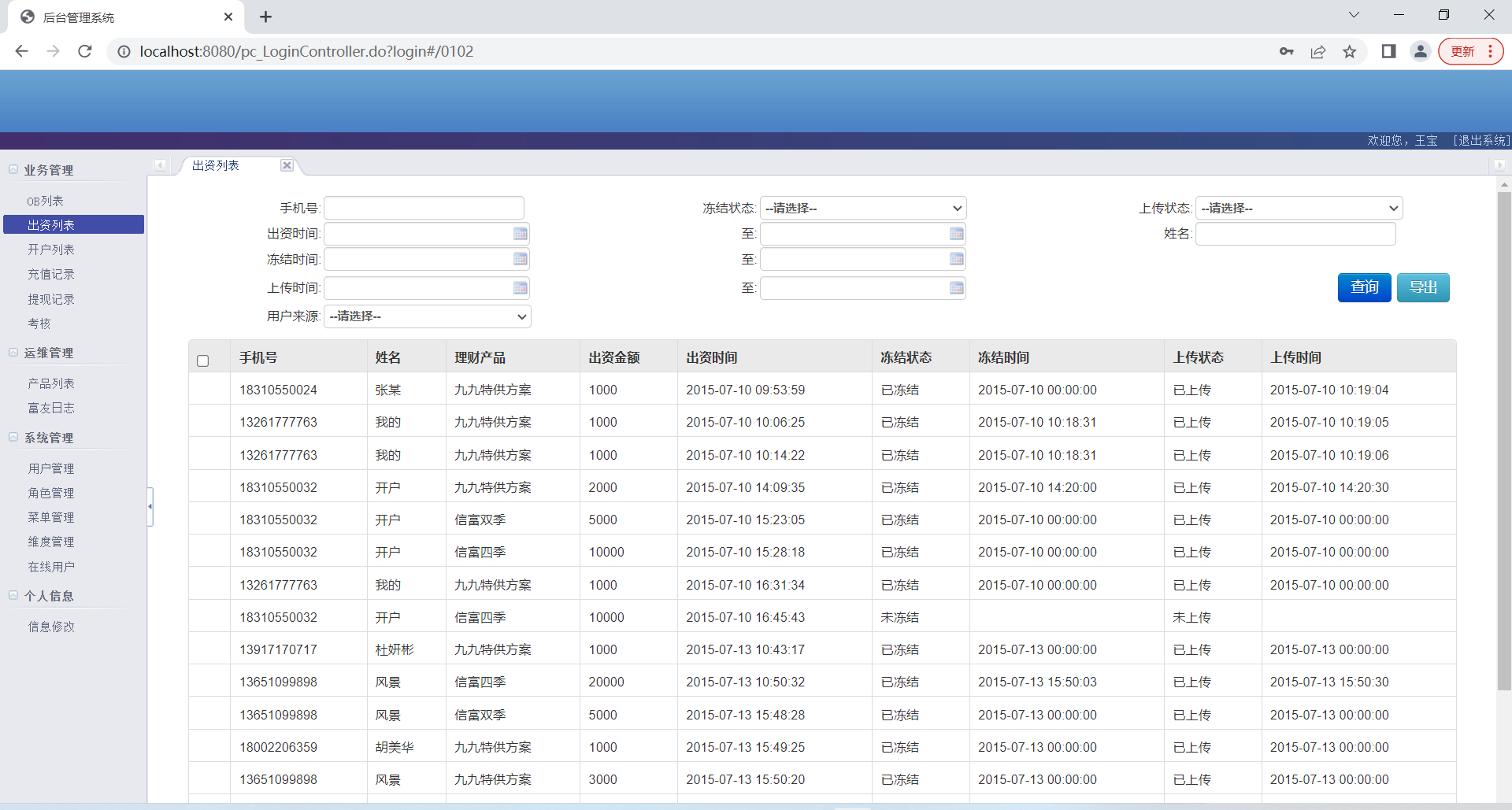The height and width of the screenshot is (810, 1512).
Task: Open calendar picker for 出资时间 end field
Action: click(956, 234)
